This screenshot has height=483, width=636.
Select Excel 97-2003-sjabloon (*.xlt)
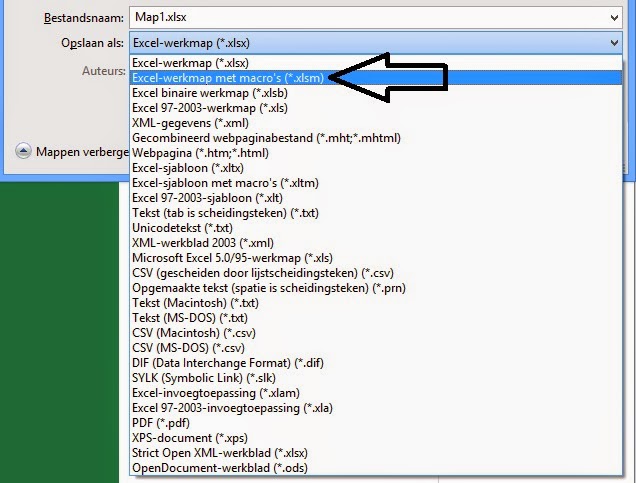(376, 198)
